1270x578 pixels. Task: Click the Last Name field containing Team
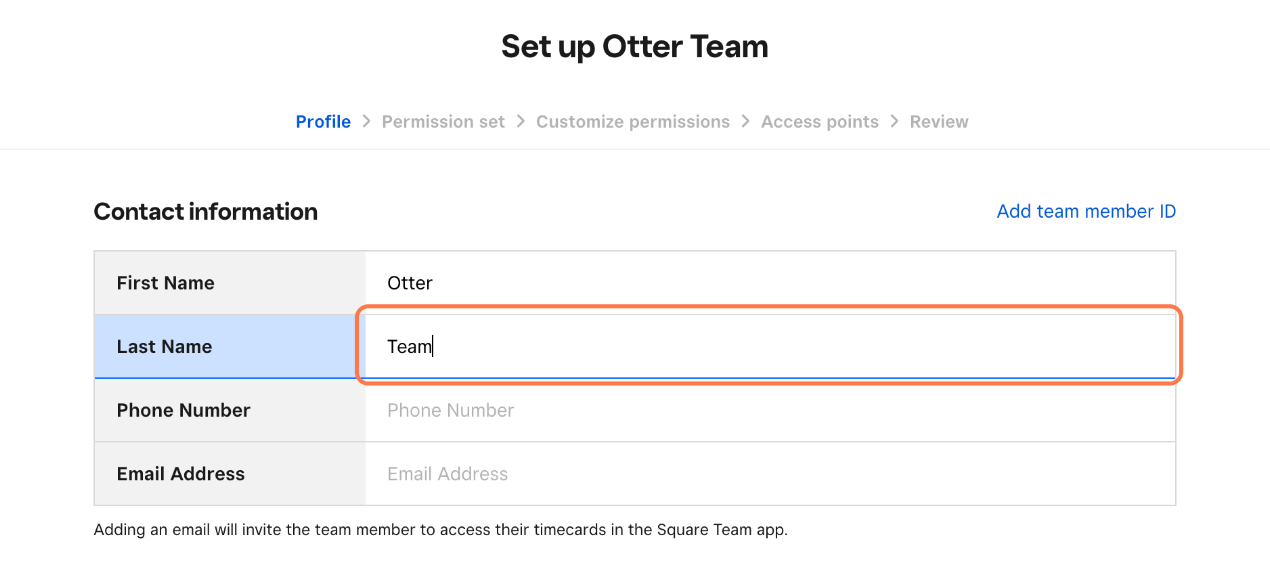click(x=770, y=346)
